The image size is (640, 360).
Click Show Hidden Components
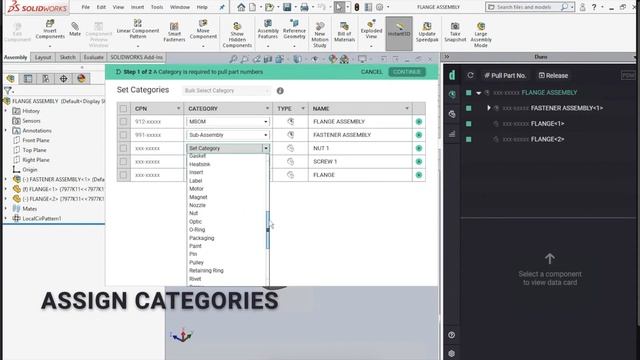[237, 35]
